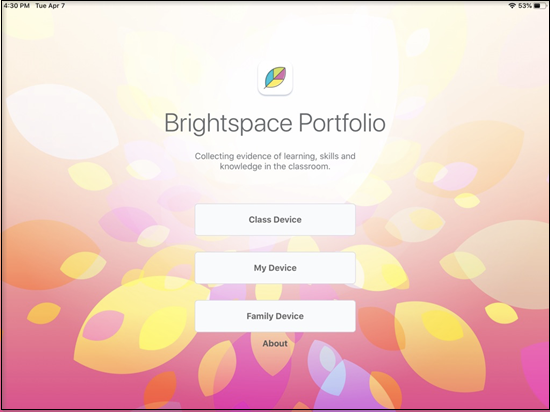Image resolution: width=550 pixels, height=412 pixels.
Task: Tap the Brightspace Portfolio leaf logo
Action: point(275,78)
